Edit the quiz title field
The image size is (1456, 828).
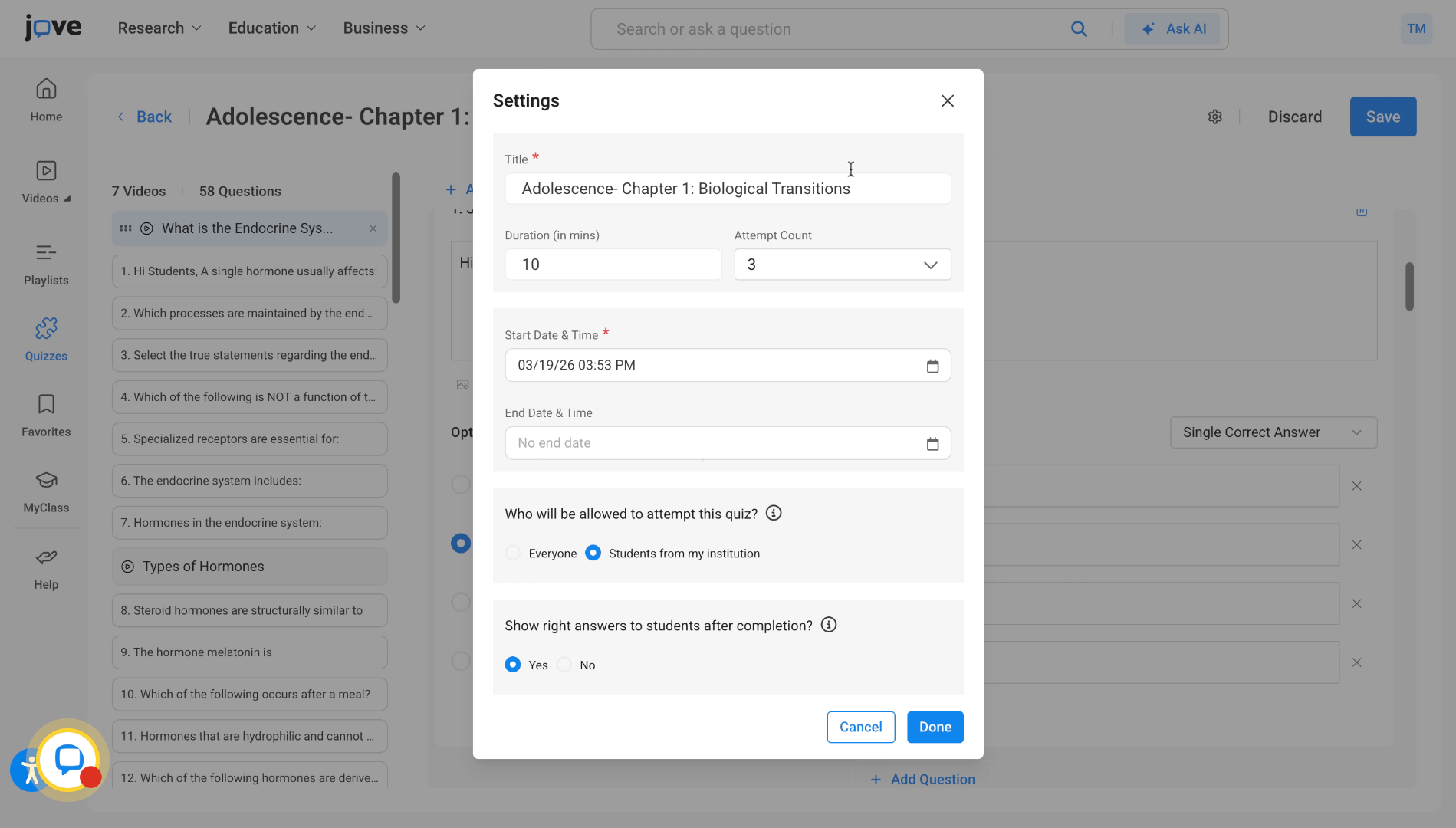[x=727, y=189]
